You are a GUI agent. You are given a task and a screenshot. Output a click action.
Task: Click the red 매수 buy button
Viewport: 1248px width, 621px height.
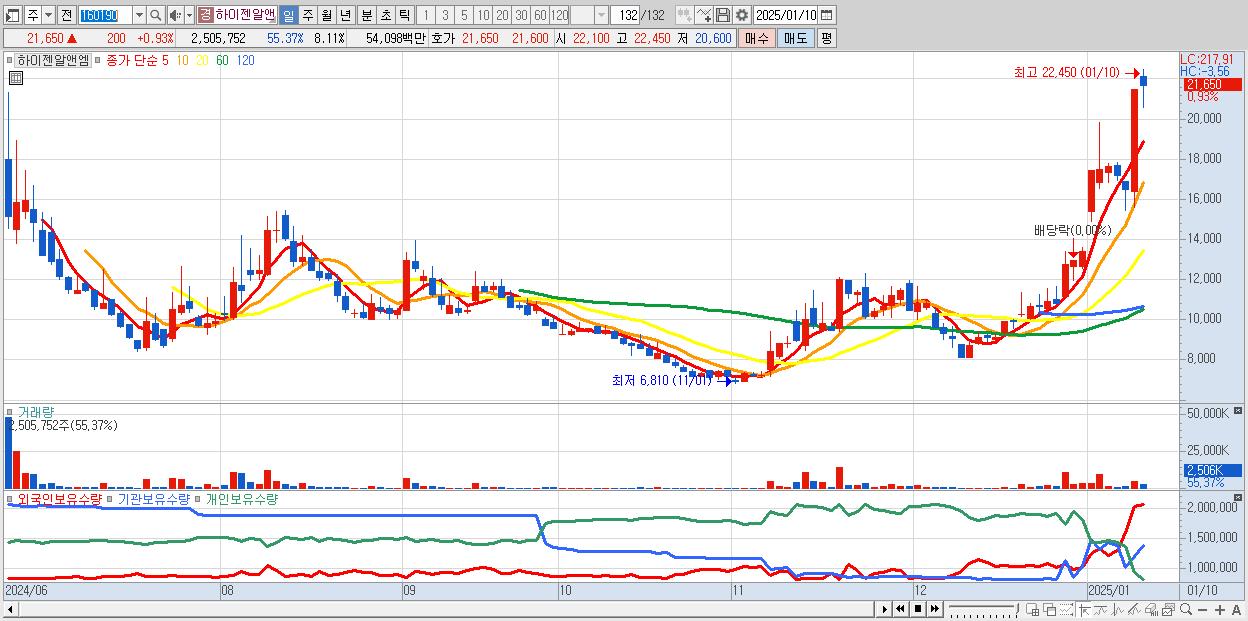757,38
